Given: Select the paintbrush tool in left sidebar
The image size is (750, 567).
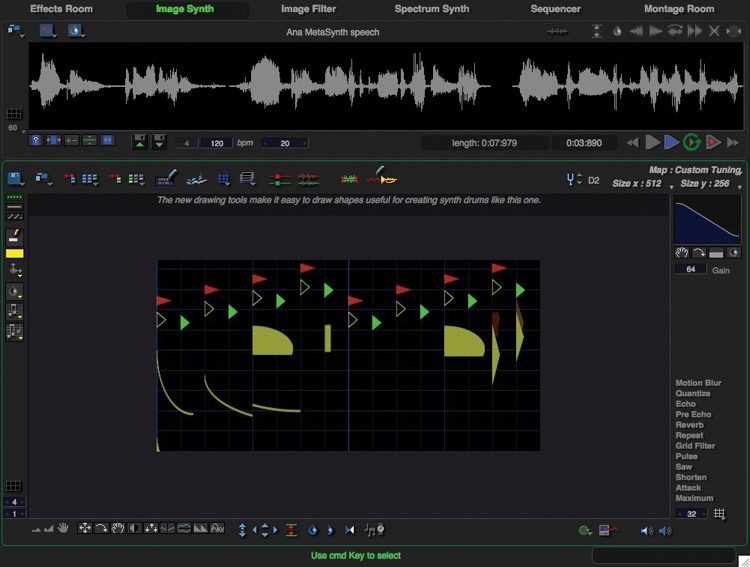Looking at the screenshot, I should pos(15,236).
